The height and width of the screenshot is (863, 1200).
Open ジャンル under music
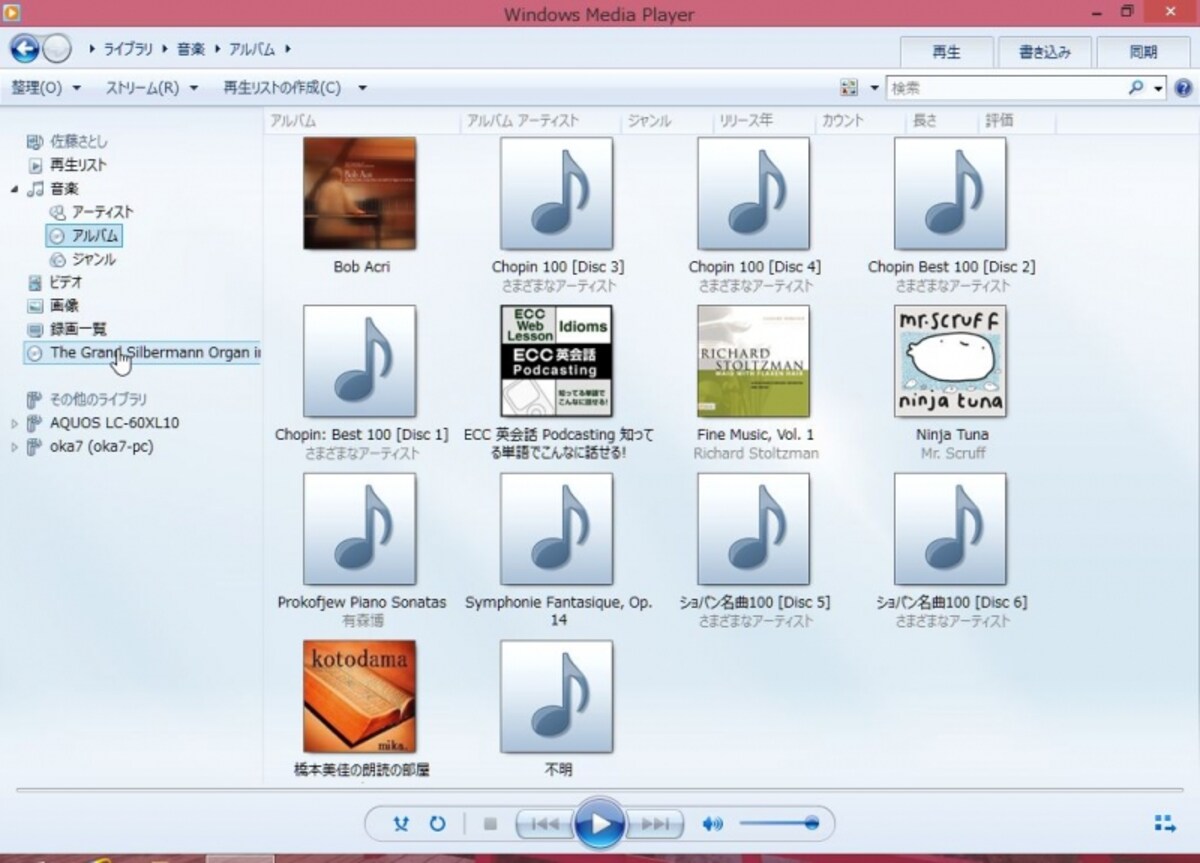tap(93, 259)
